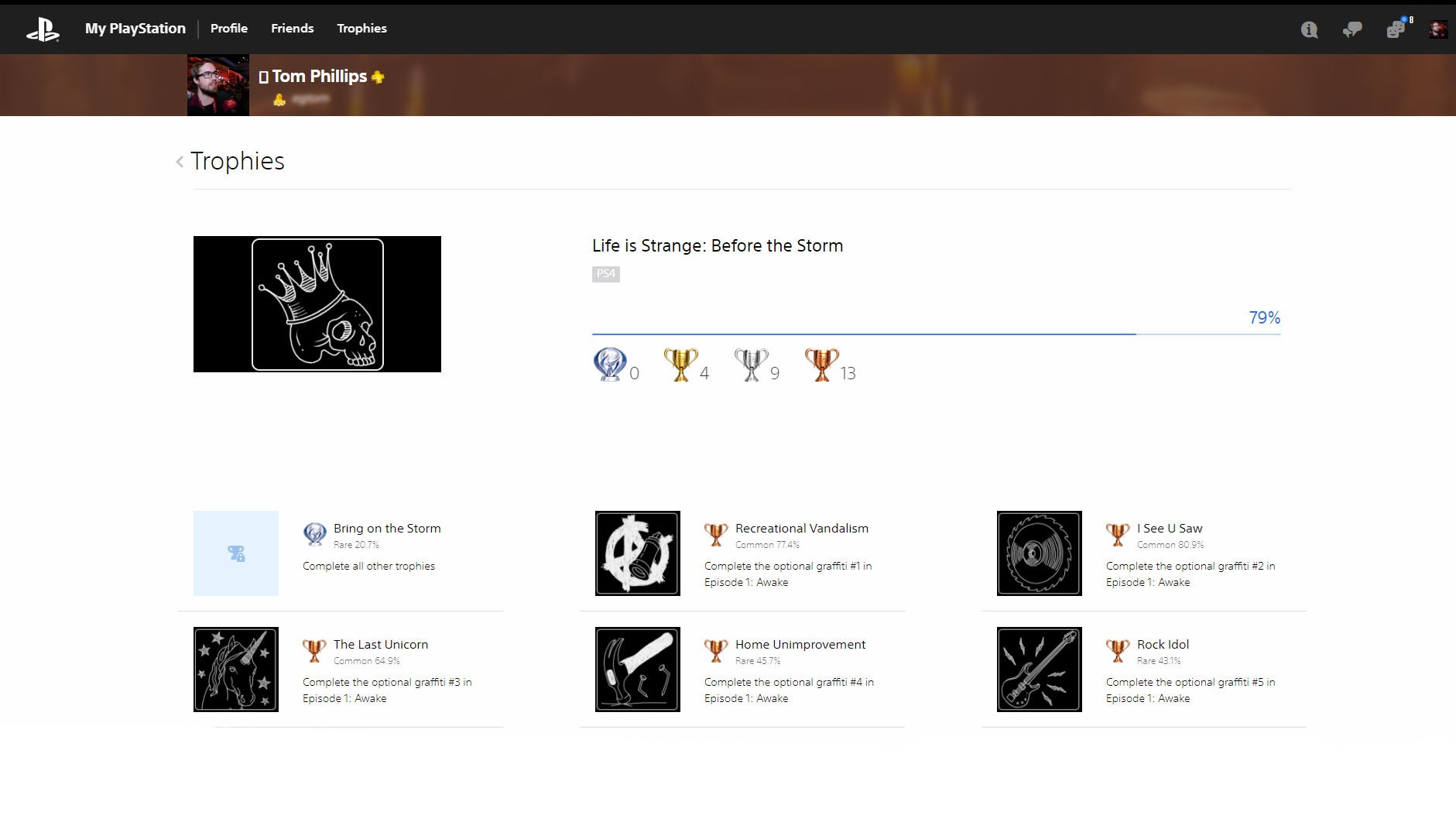Image resolution: width=1456 pixels, height=822 pixels.
Task: Click bronze trophy icon beside Rock Idol
Action: coord(1118,649)
